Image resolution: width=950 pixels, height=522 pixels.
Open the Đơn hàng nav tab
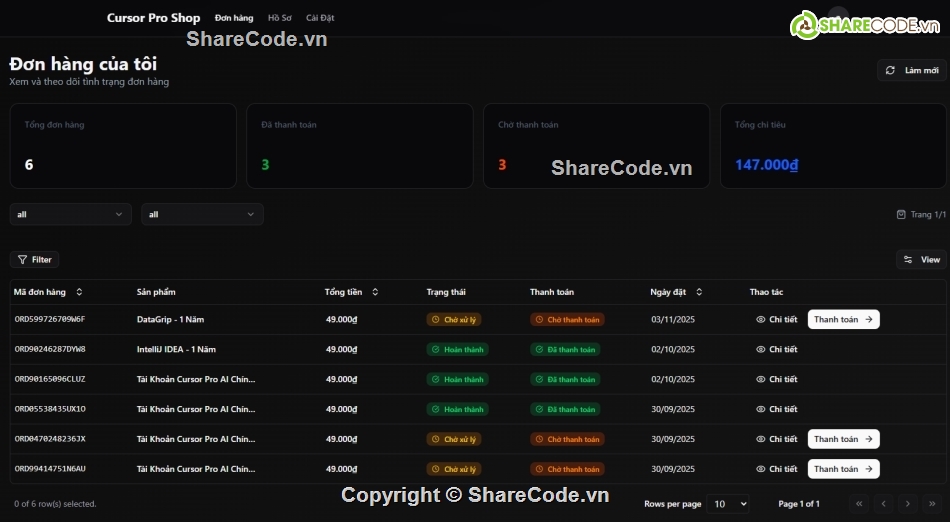point(234,18)
